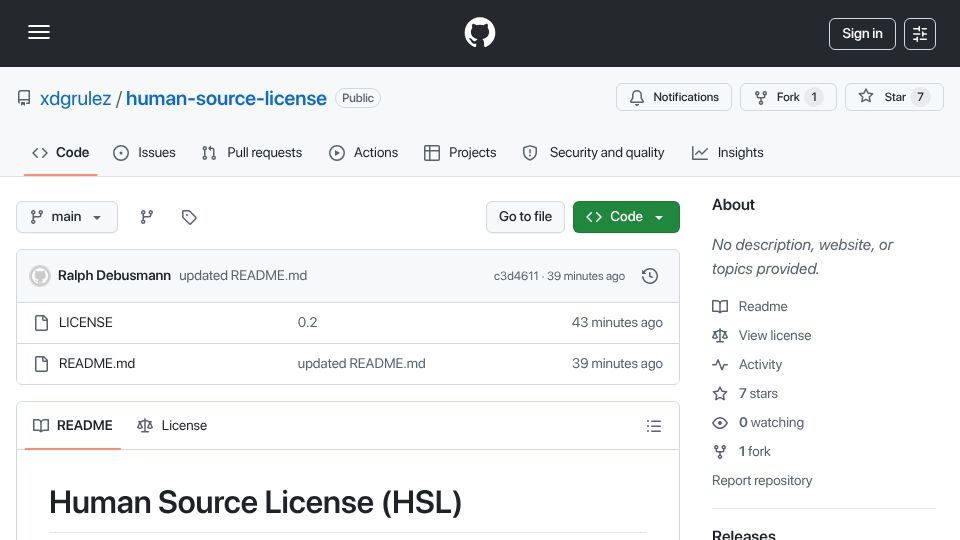Click the Public visibility badge
This screenshot has width=960, height=540.
tap(358, 98)
